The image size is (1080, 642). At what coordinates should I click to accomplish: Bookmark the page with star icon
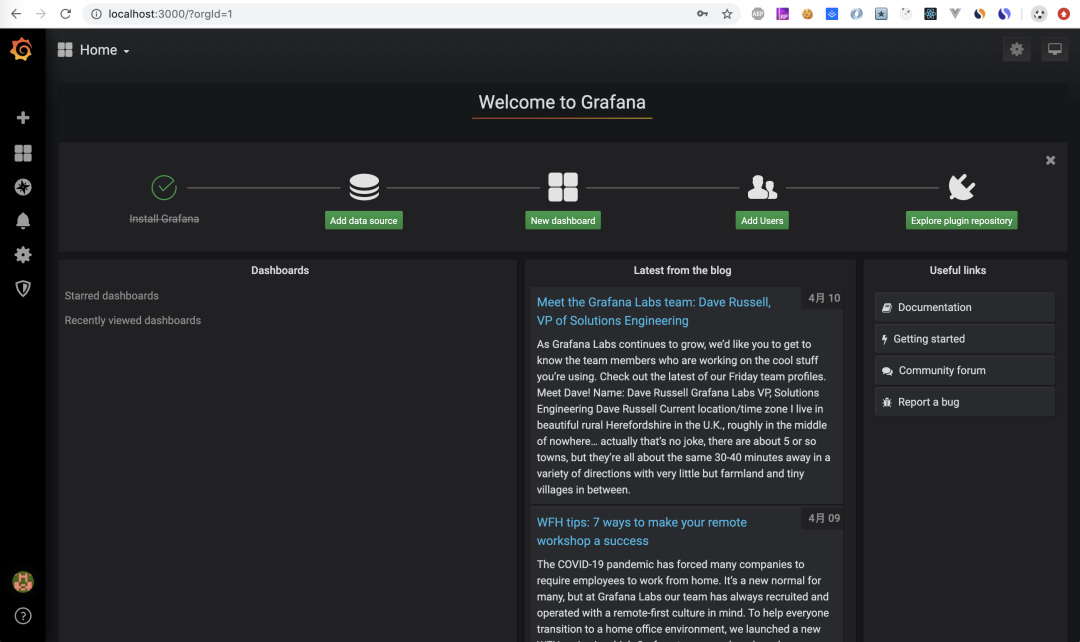coord(727,14)
